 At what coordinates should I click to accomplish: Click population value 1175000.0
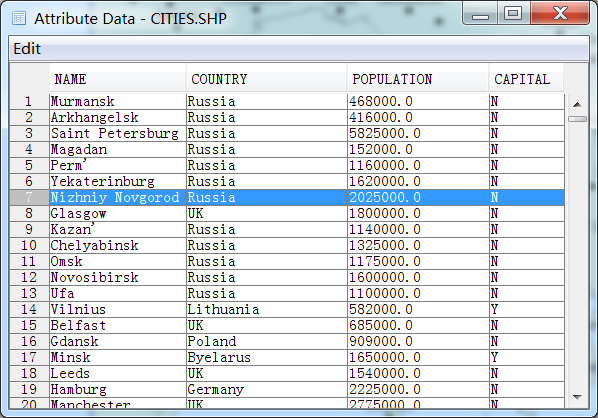pos(418,262)
